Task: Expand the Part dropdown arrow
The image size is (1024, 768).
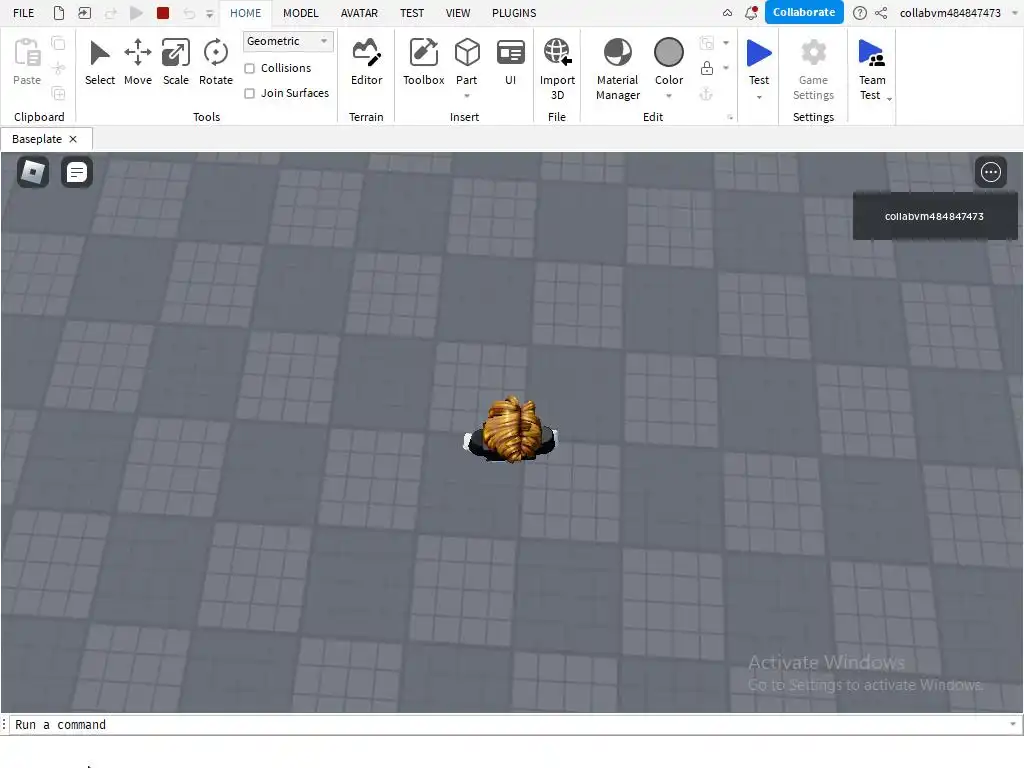Action: click(x=467, y=96)
